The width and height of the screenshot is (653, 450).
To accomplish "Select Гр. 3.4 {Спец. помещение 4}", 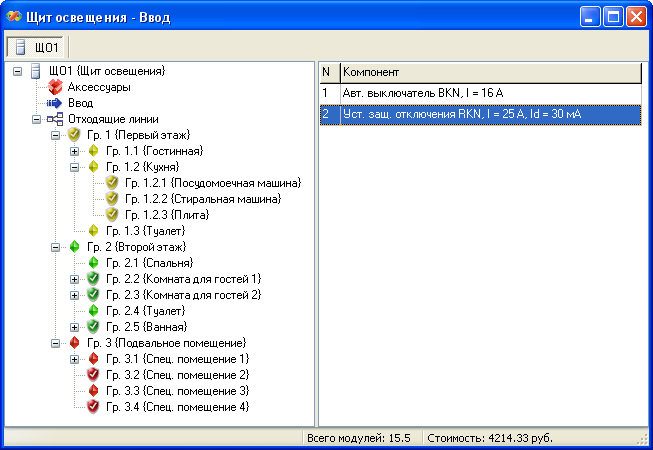I will click(x=177, y=407).
